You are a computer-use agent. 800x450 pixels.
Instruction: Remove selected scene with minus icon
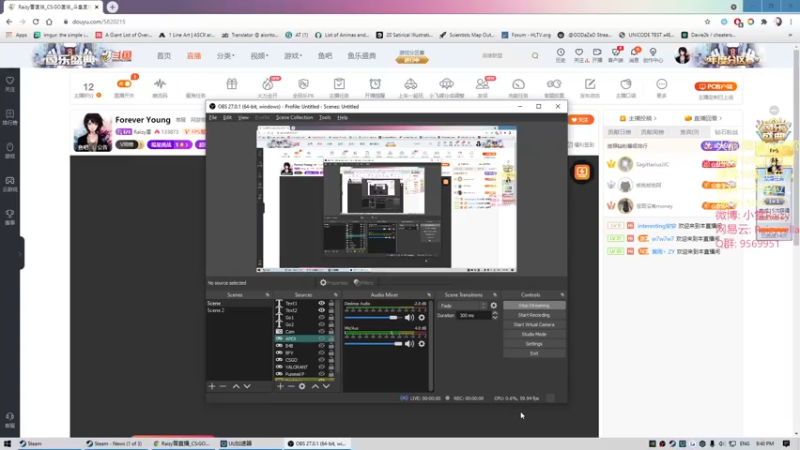[x=223, y=386]
